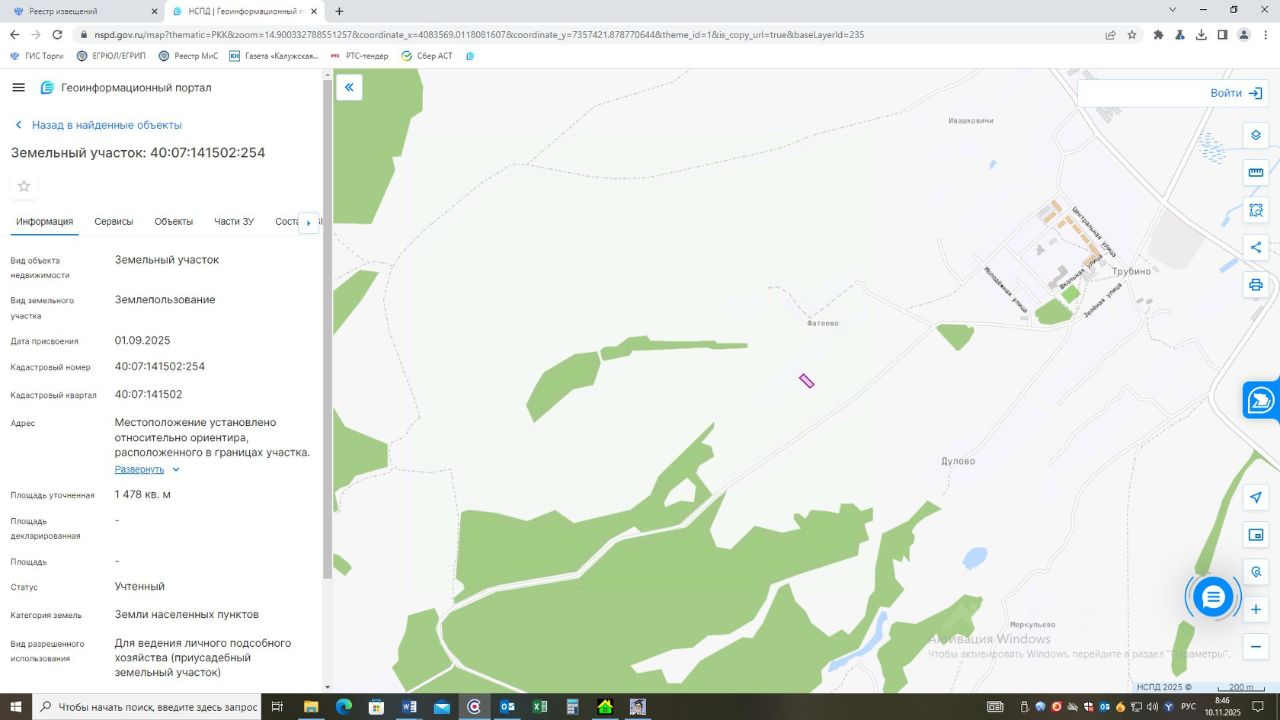This screenshot has height=720, width=1280.
Task: Zoom out the map with minus
Action: (1256, 647)
